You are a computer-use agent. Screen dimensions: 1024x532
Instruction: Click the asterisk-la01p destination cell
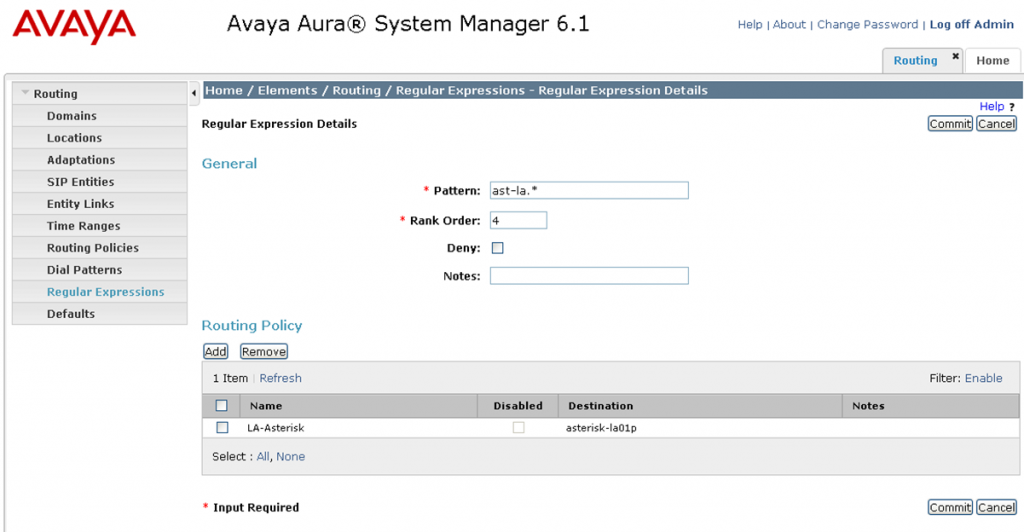point(601,428)
